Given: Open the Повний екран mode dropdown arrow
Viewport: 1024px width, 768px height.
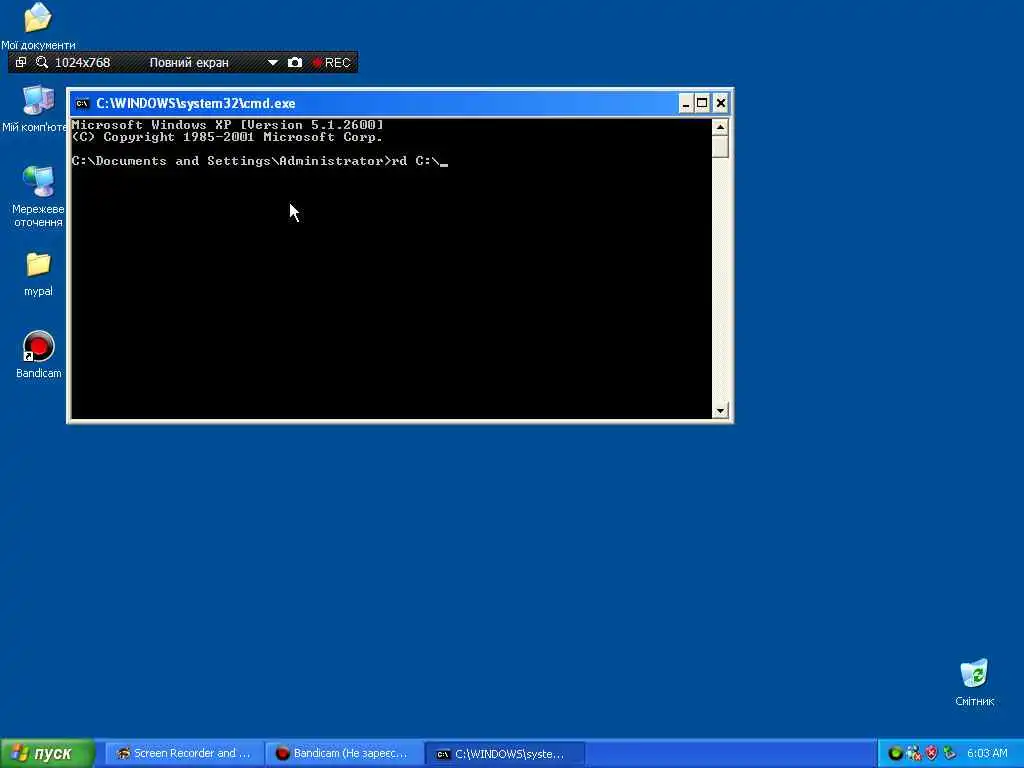Looking at the screenshot, I should point(272,63).
